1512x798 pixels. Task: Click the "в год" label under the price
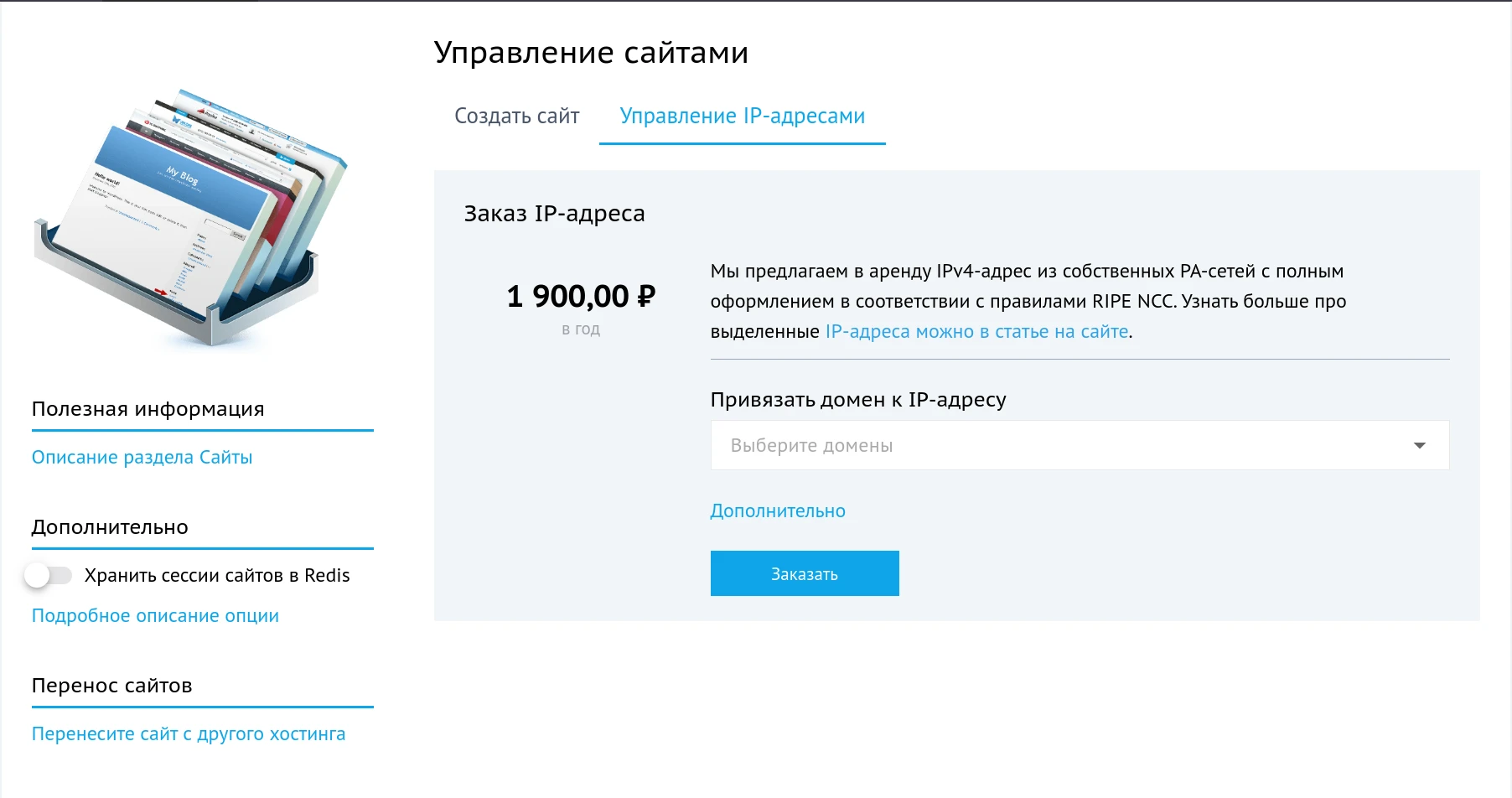[x=581, y=329]
